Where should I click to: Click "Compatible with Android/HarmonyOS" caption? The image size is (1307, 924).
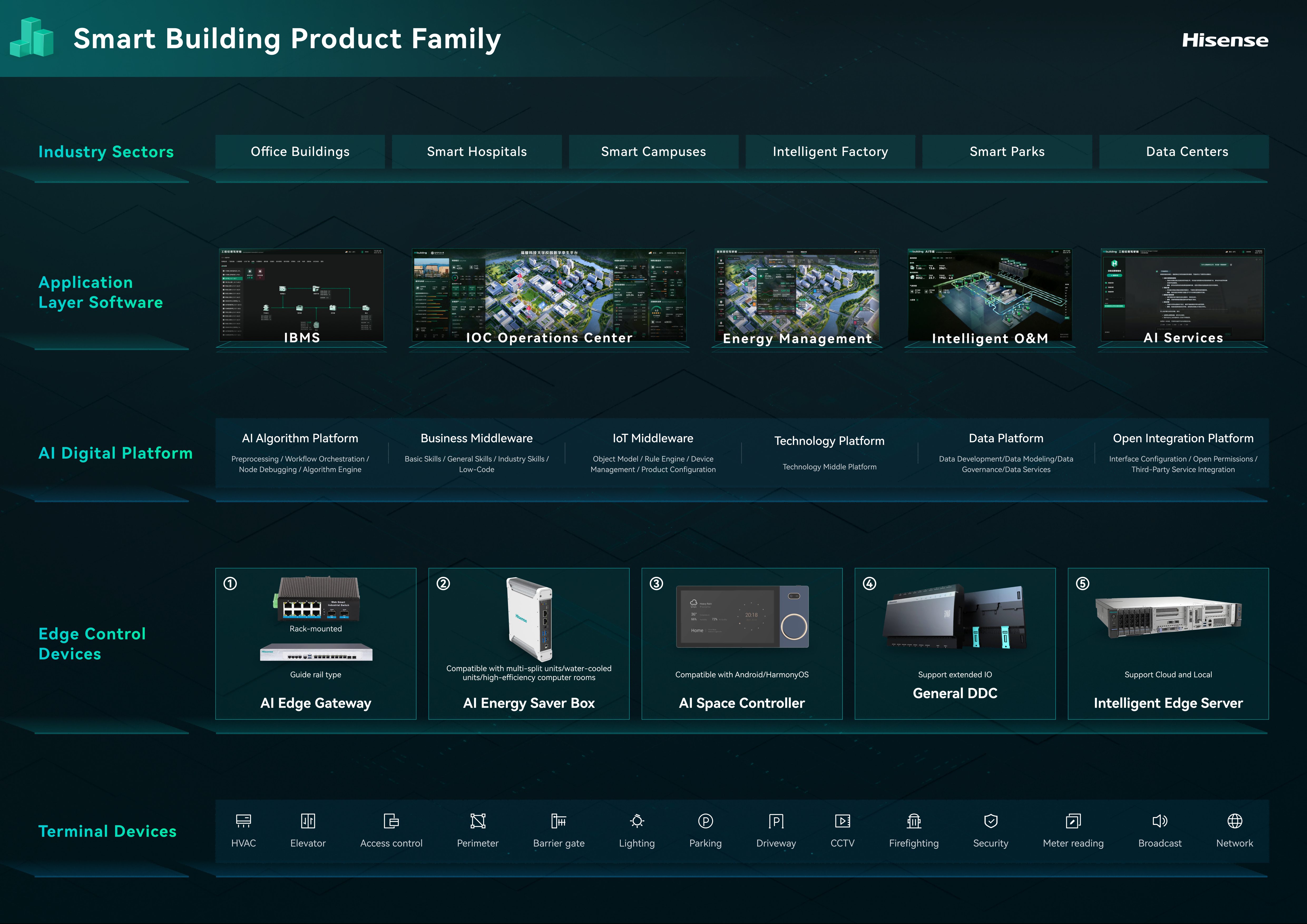coord(742,675)
